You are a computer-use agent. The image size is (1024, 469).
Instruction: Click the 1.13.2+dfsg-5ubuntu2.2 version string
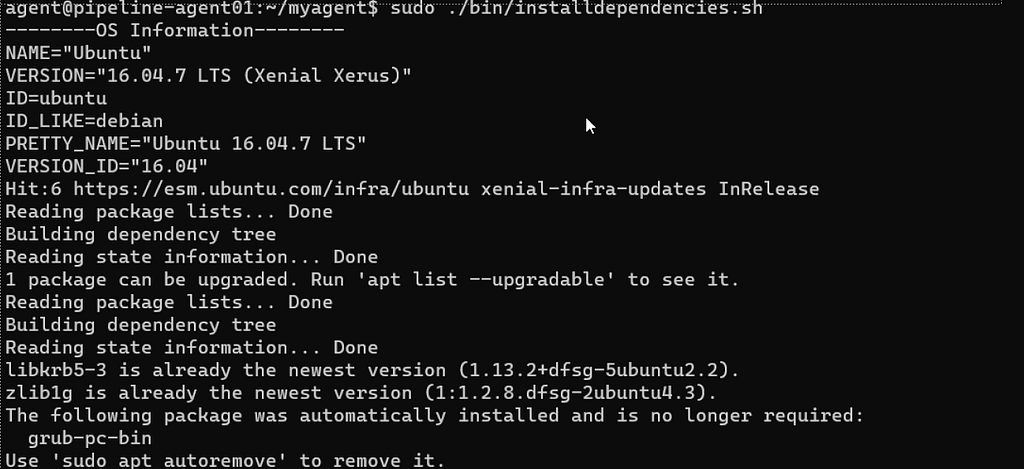click(x=594, y=370)
